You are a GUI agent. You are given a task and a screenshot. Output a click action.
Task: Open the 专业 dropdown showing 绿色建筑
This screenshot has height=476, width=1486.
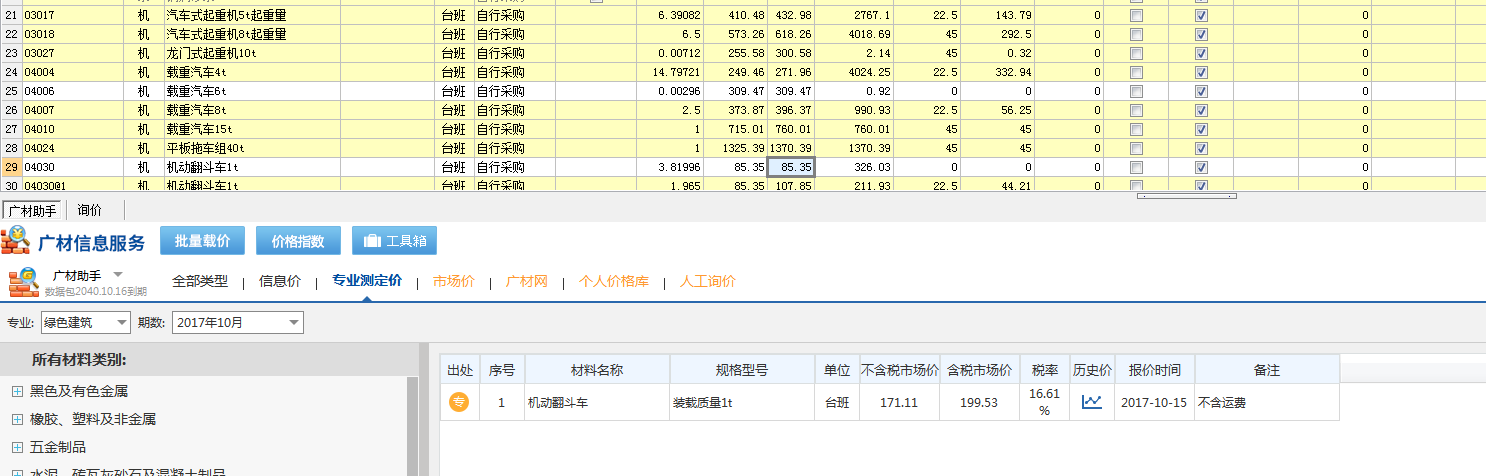[x=85, y=322]
